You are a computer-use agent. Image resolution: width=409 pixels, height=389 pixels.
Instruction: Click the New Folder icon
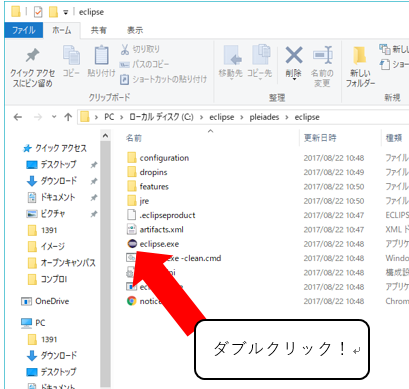click(x=360, y=55)
